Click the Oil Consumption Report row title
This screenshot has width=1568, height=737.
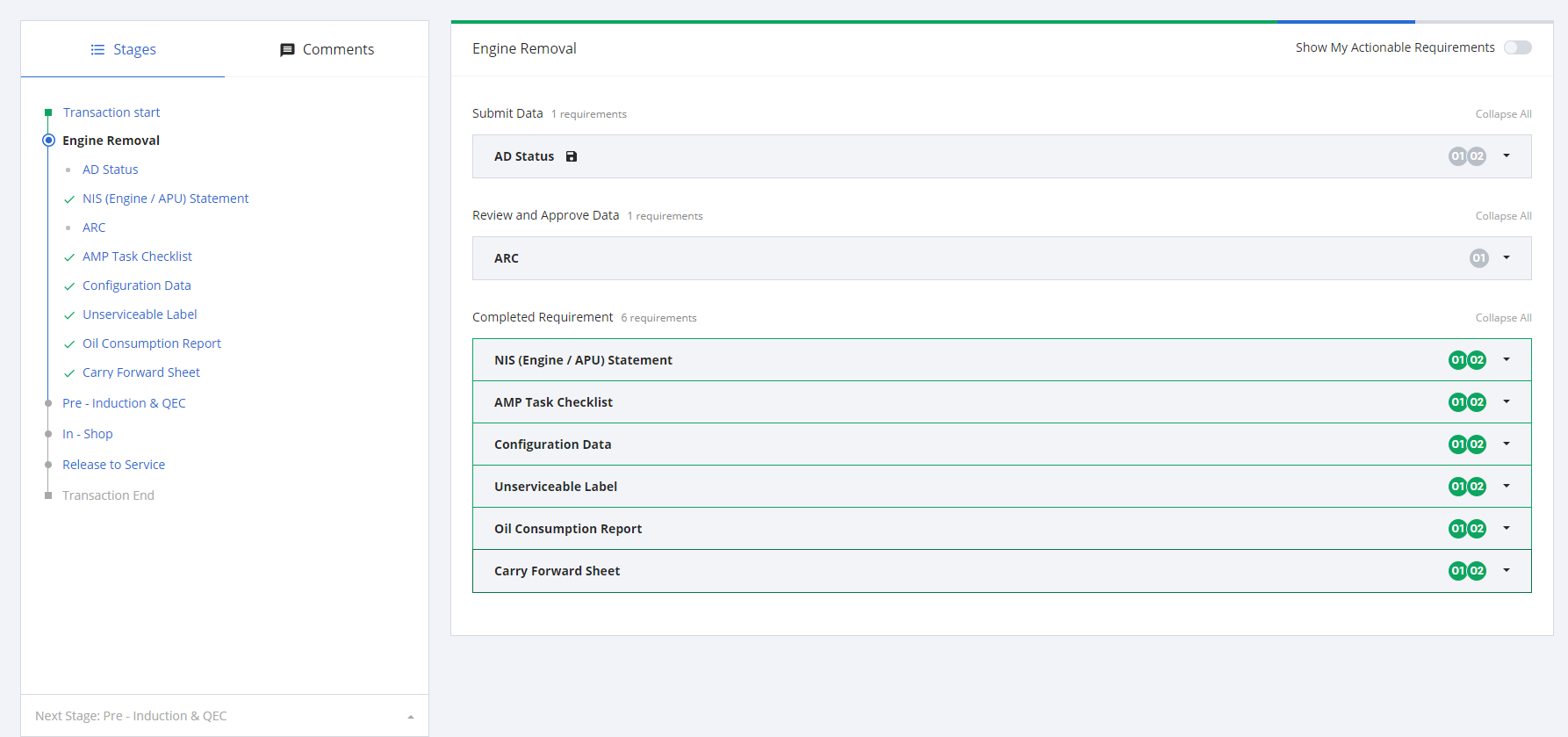[568, 529]
